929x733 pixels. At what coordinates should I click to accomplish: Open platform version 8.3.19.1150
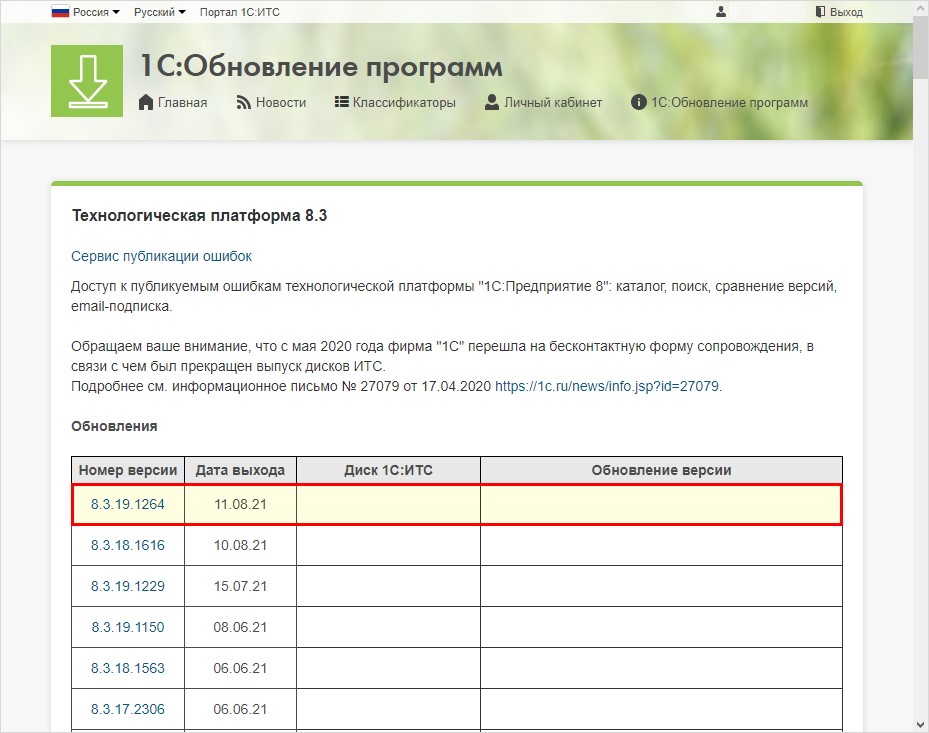(x=127, y=627)
